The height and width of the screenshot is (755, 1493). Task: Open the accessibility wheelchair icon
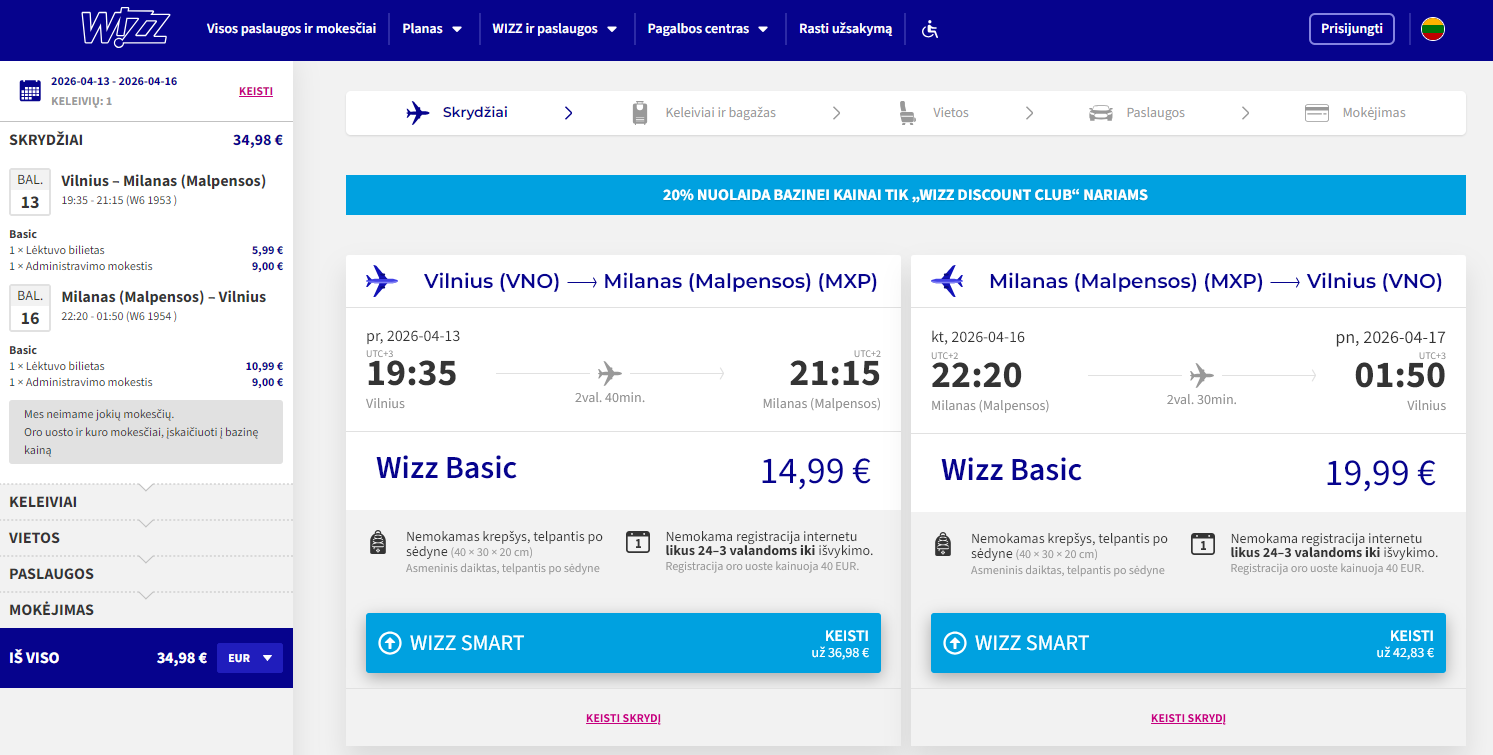(930, 29)
